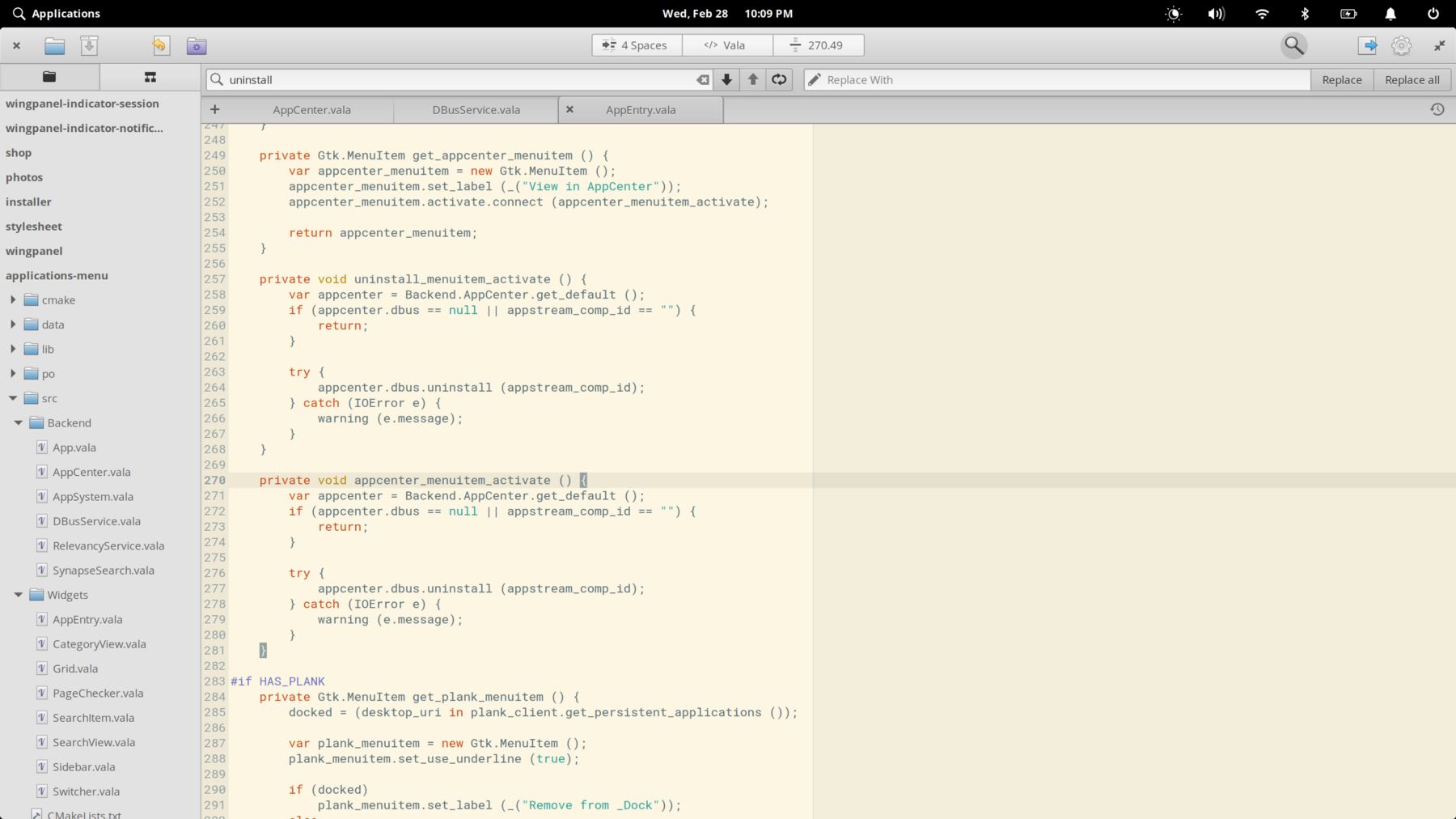Go to the previous search match arrow
This screenshot has height=819, width=1456.
753,79
